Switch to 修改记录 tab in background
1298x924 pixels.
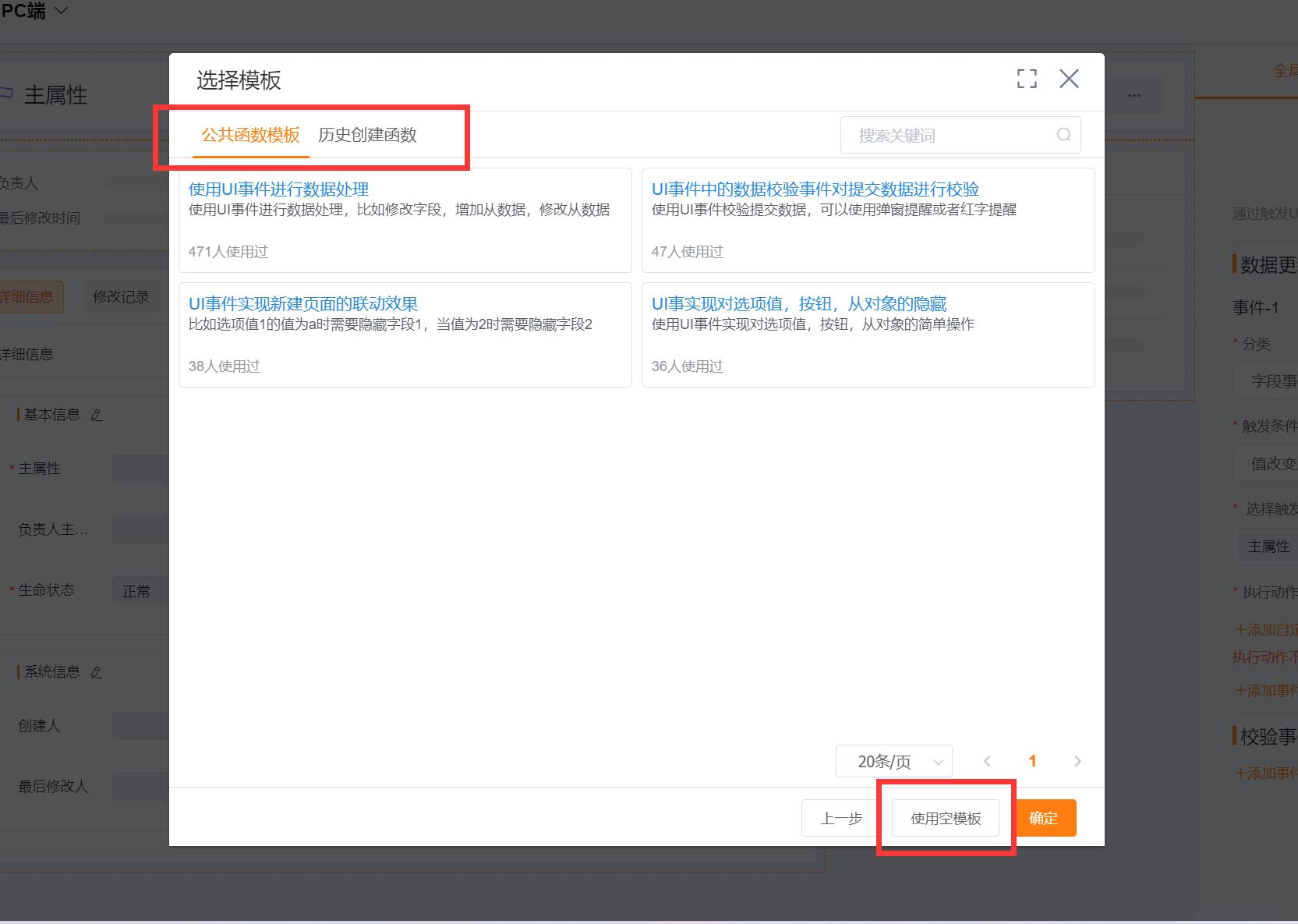point(121,297)
